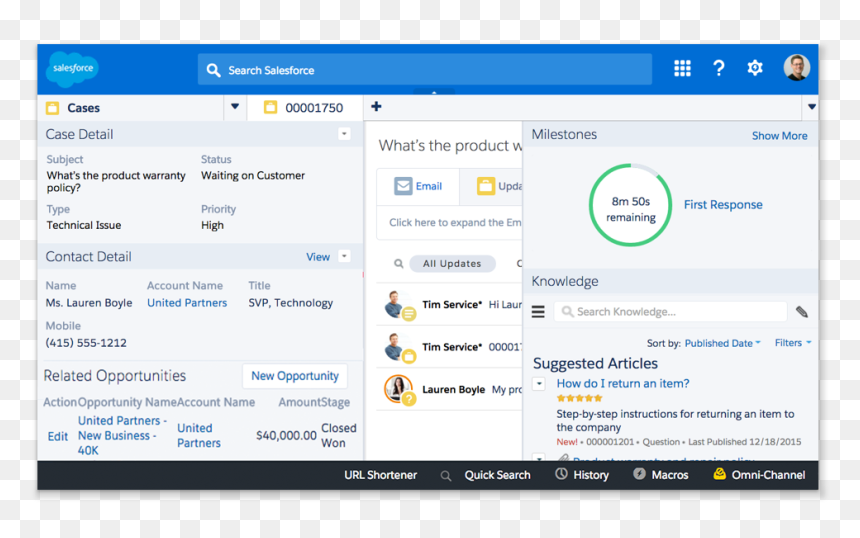Click Show More in Milestones
This screenshot has width=860, height=538.
tap(779, 135)
